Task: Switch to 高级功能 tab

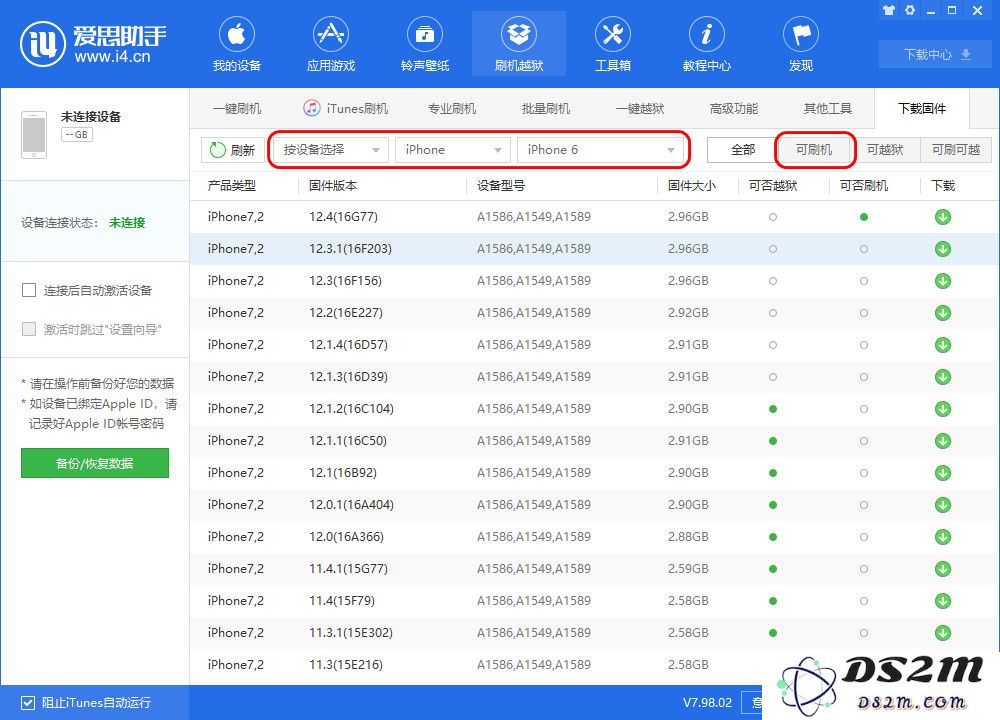Action: pos(733,108)
